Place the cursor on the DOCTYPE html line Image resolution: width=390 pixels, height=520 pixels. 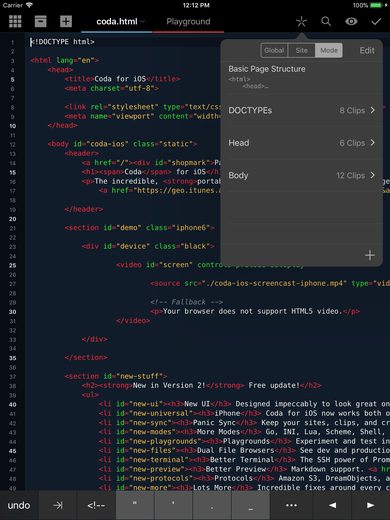(x=62, y=42)
